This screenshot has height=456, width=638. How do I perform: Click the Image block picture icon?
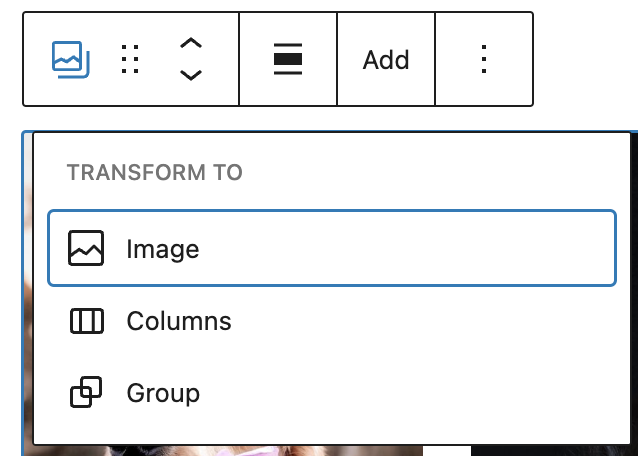[x=86, y=248]
